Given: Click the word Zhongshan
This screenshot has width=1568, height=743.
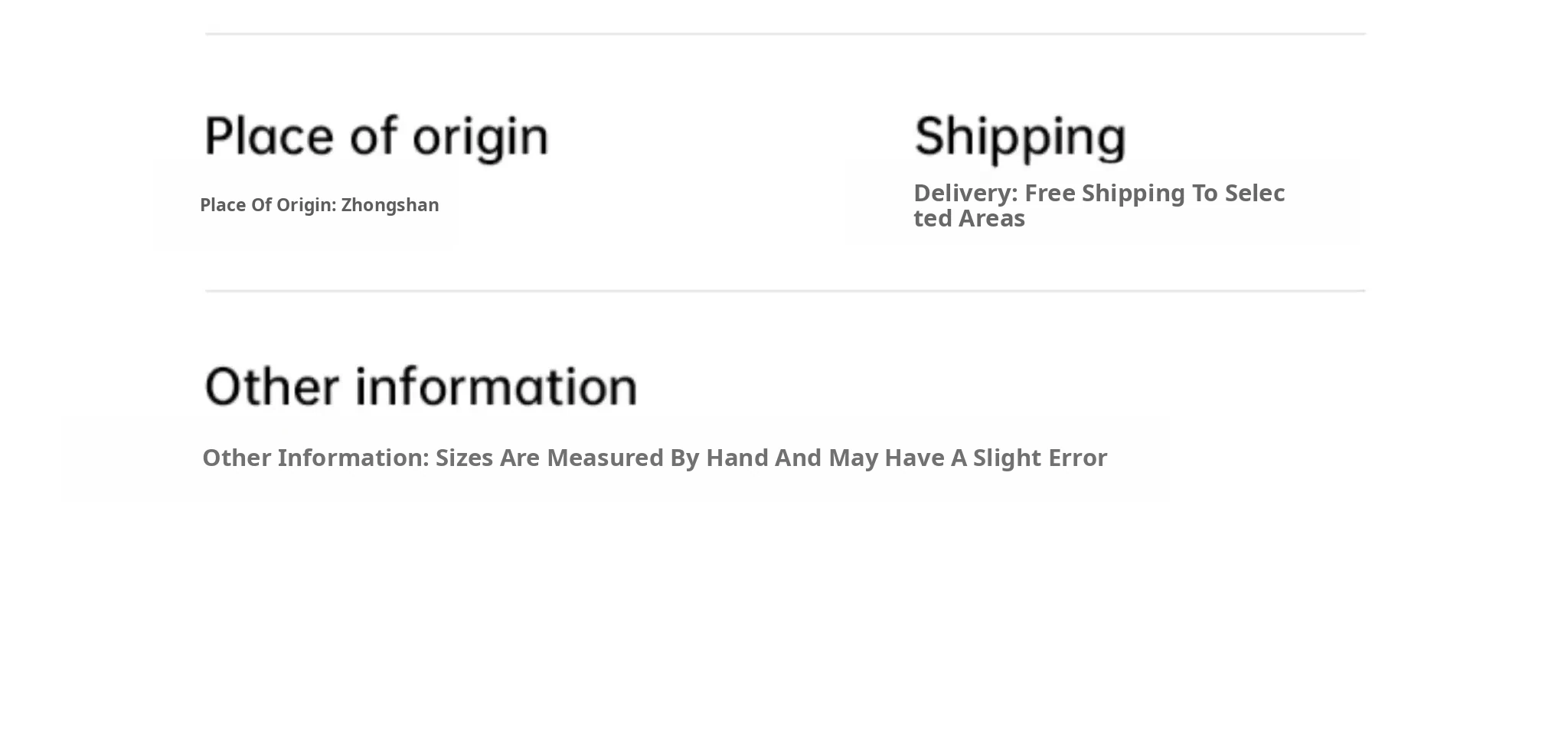Looking at the screenshot, I should click(390, 205).
